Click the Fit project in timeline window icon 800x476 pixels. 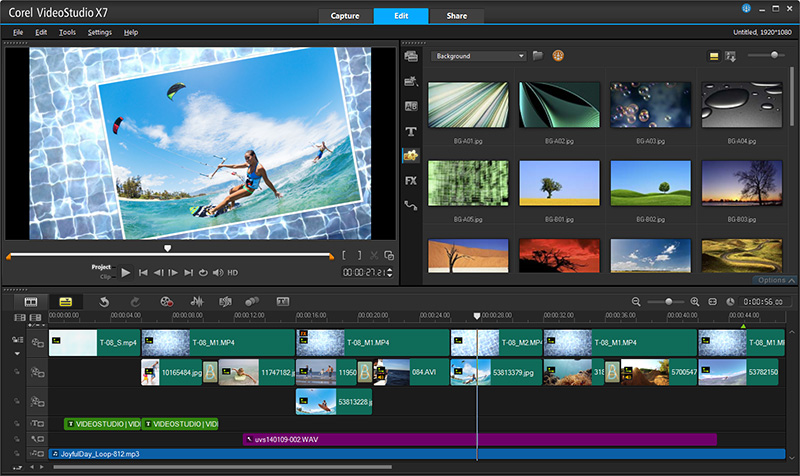pos(712,301)
